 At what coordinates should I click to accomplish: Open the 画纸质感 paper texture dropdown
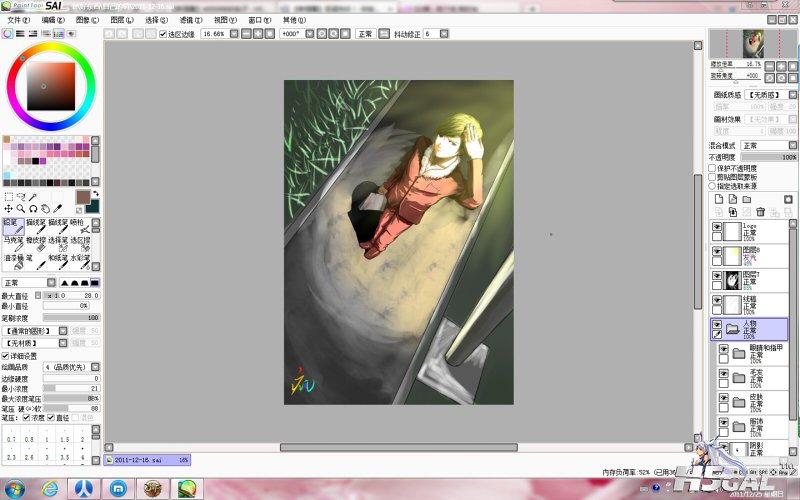(792, 95)
